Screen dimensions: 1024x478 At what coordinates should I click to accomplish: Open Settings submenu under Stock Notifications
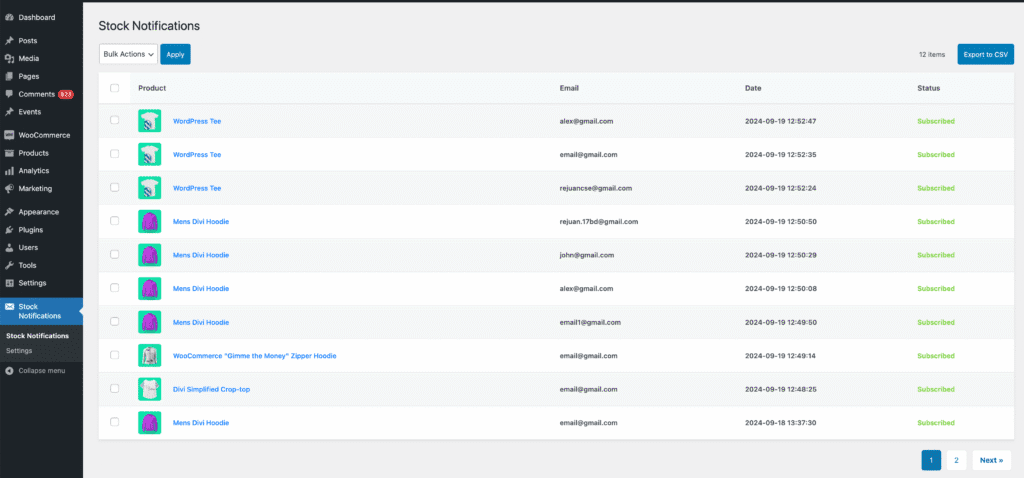tap(19, 351)
